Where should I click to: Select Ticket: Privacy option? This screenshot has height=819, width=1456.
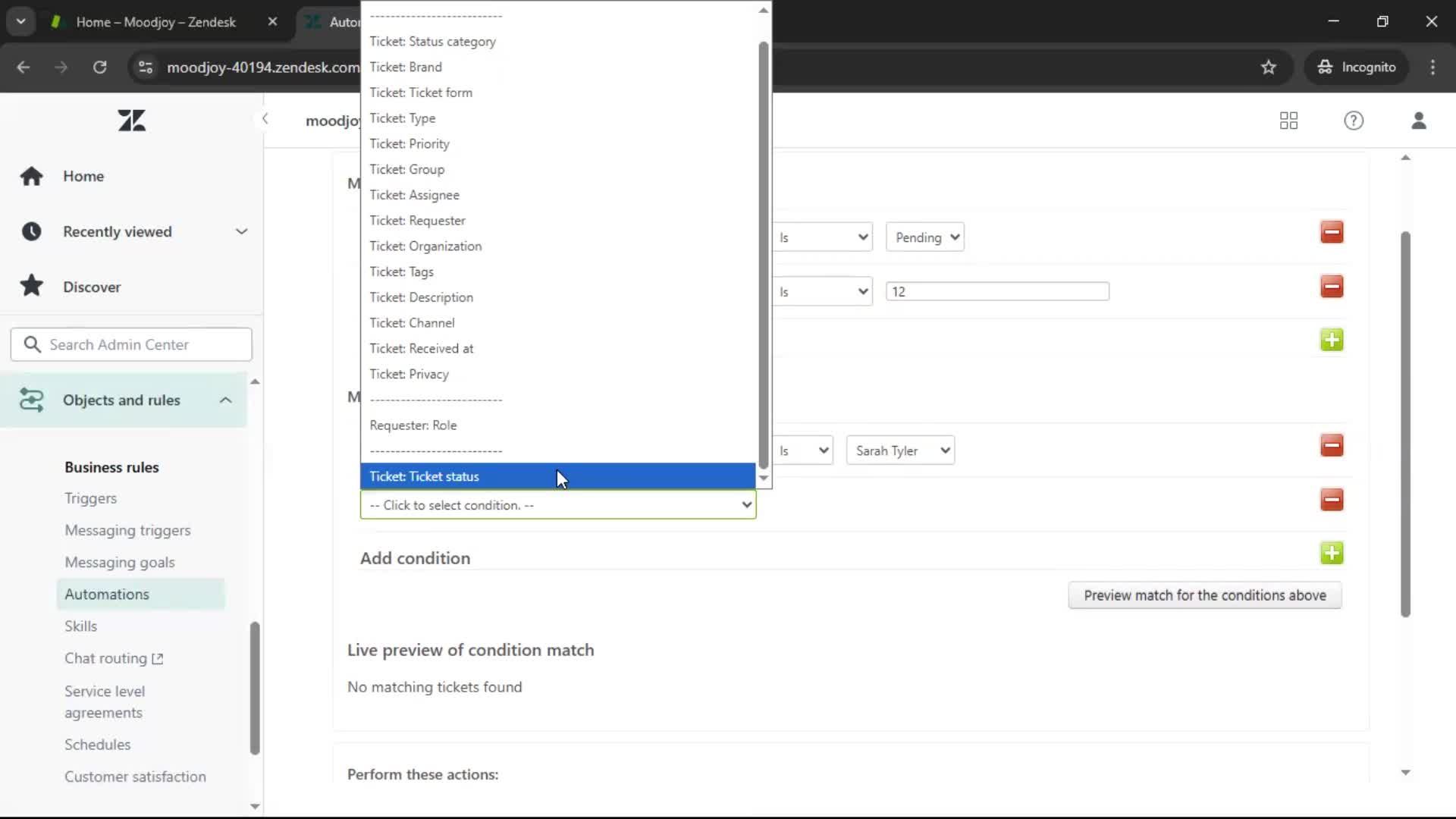558,375
